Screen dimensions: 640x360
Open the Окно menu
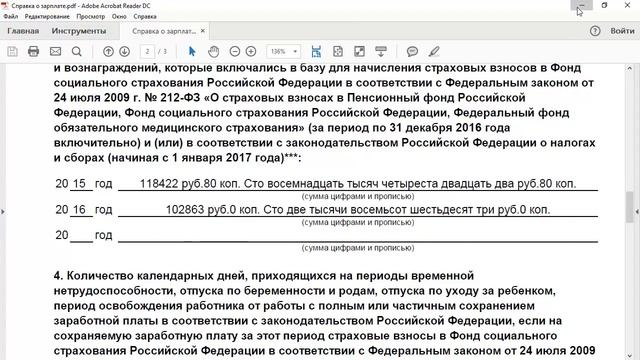tap(119, 16)
